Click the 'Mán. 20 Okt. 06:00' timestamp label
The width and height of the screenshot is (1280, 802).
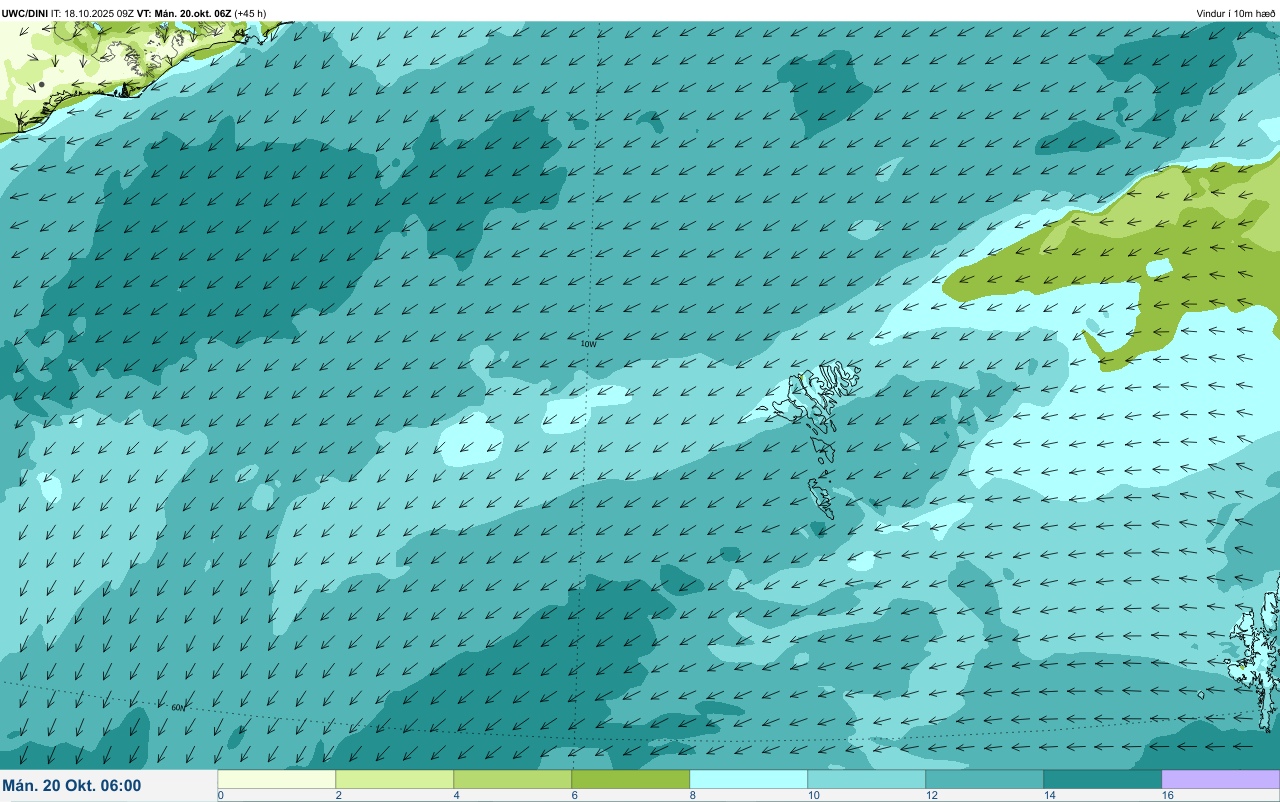(72, 786)
